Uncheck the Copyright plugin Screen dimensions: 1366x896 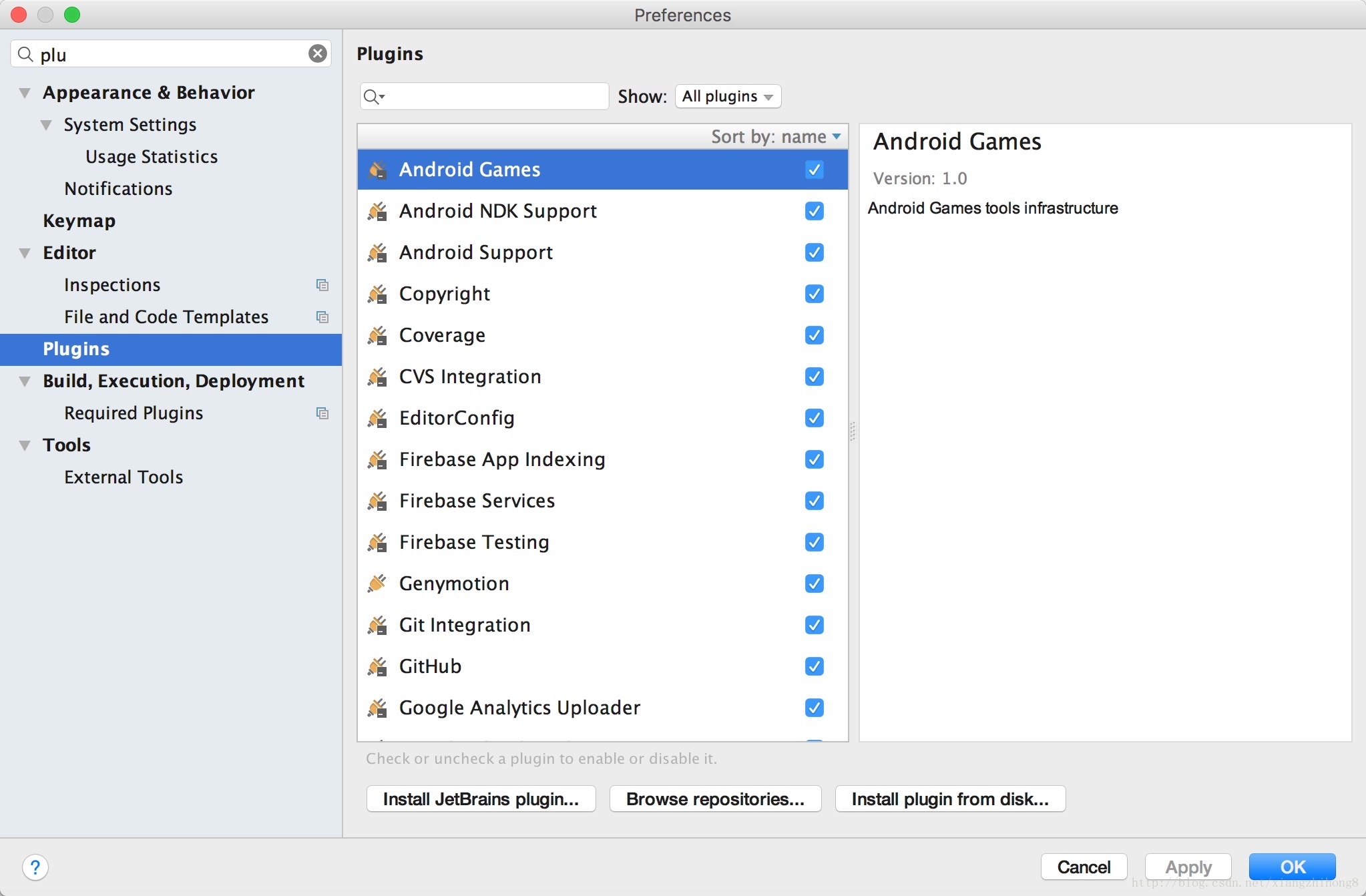point(814,294)
